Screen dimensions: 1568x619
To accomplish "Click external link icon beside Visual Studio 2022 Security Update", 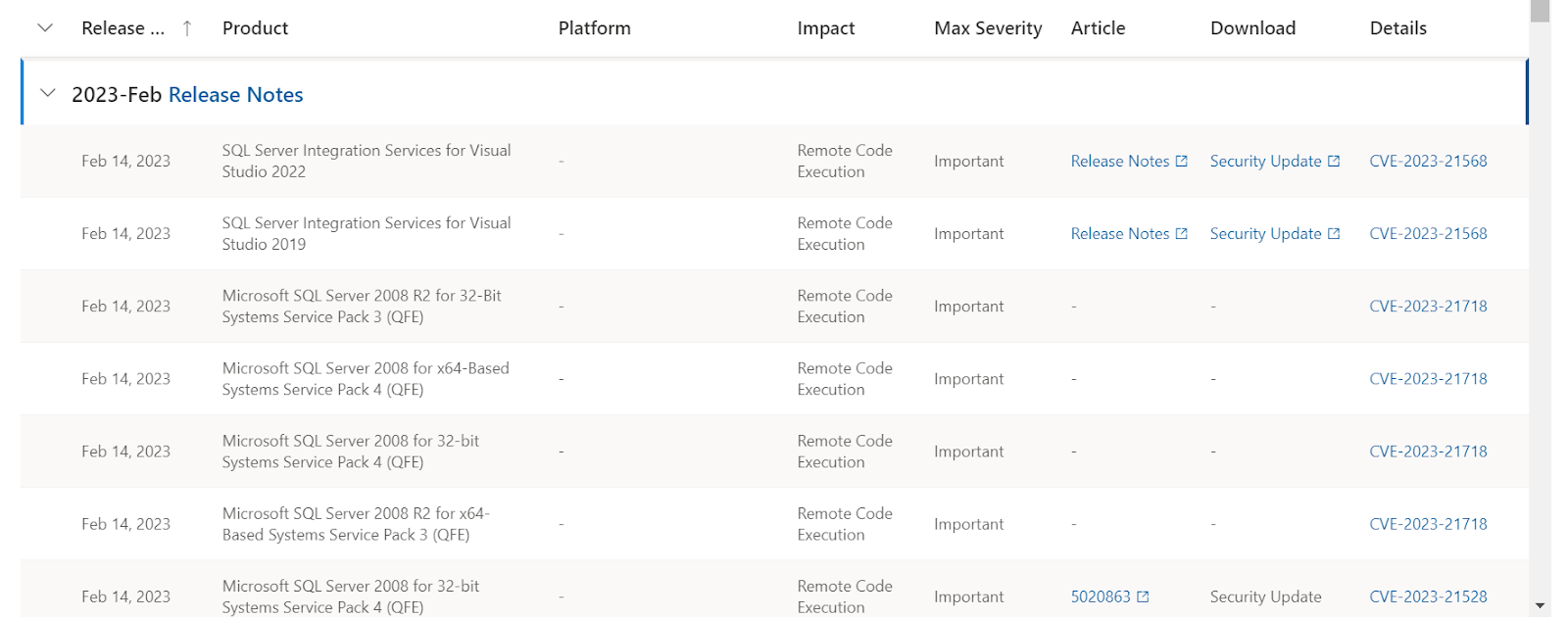I will coord(1334,161).
